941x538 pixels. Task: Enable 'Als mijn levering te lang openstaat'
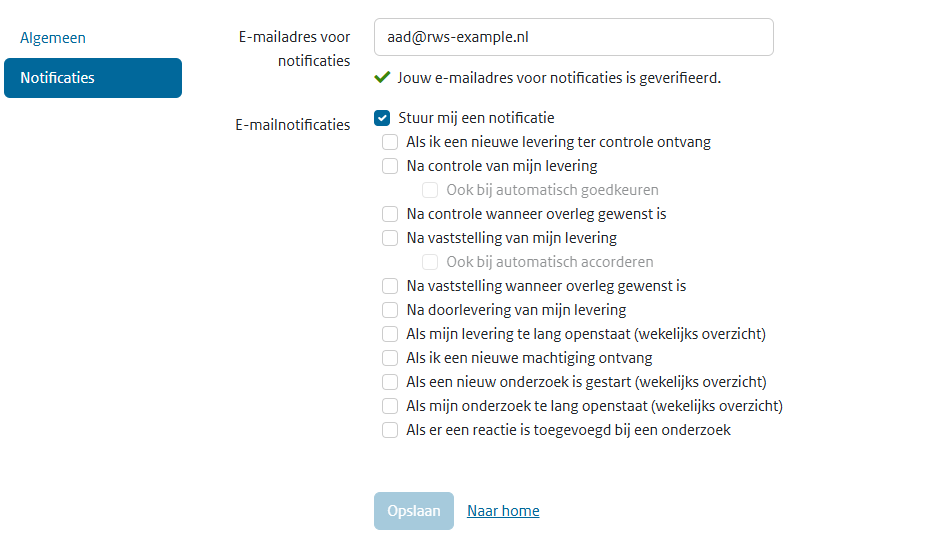coord(390,334)
